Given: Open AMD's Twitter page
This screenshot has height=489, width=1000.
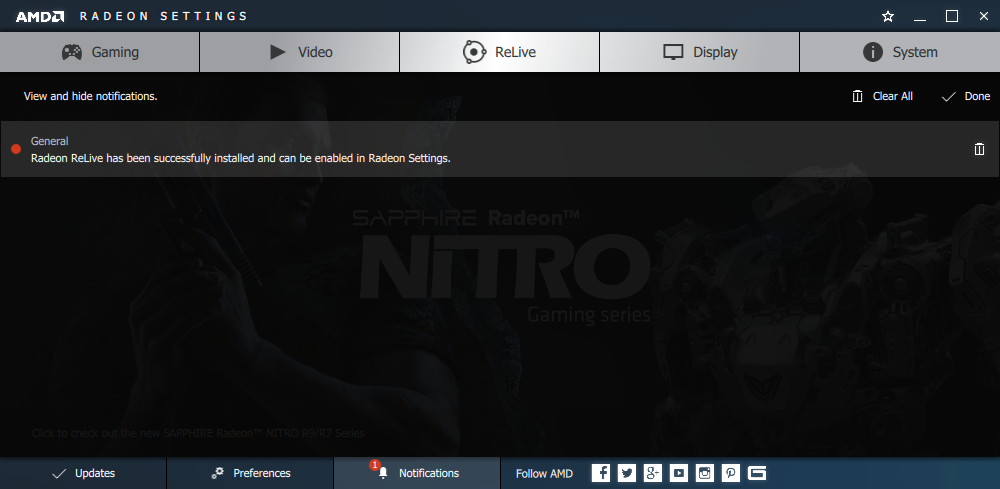Looking at the screenshot, I should (x=627, y=473).
